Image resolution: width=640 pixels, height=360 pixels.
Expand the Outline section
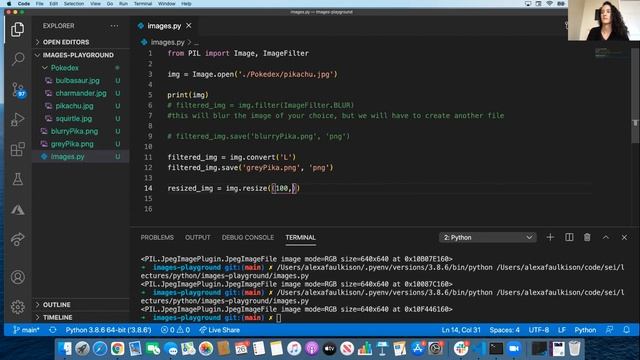pos(56,304)
